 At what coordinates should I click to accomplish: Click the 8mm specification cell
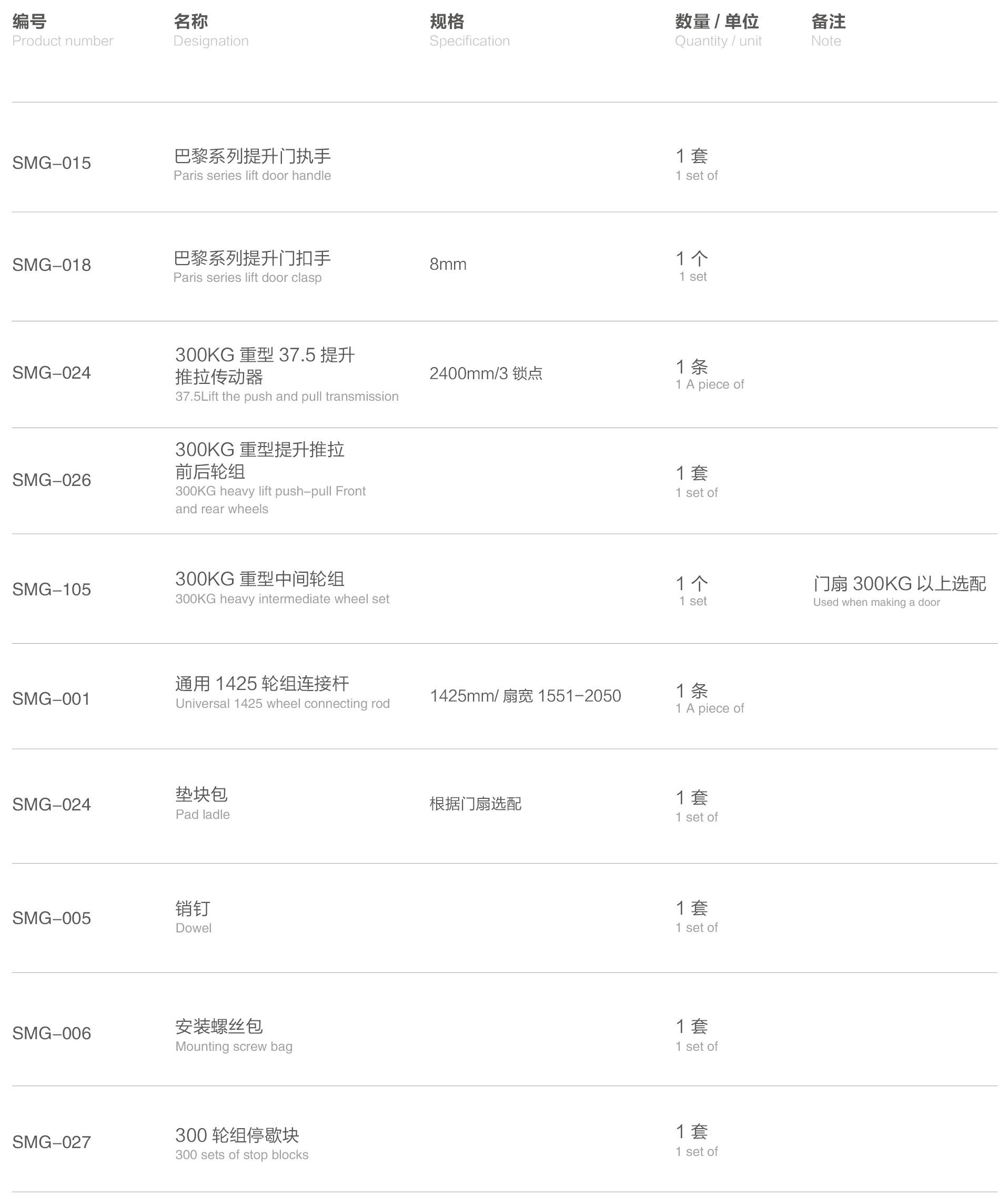(448, 265)
